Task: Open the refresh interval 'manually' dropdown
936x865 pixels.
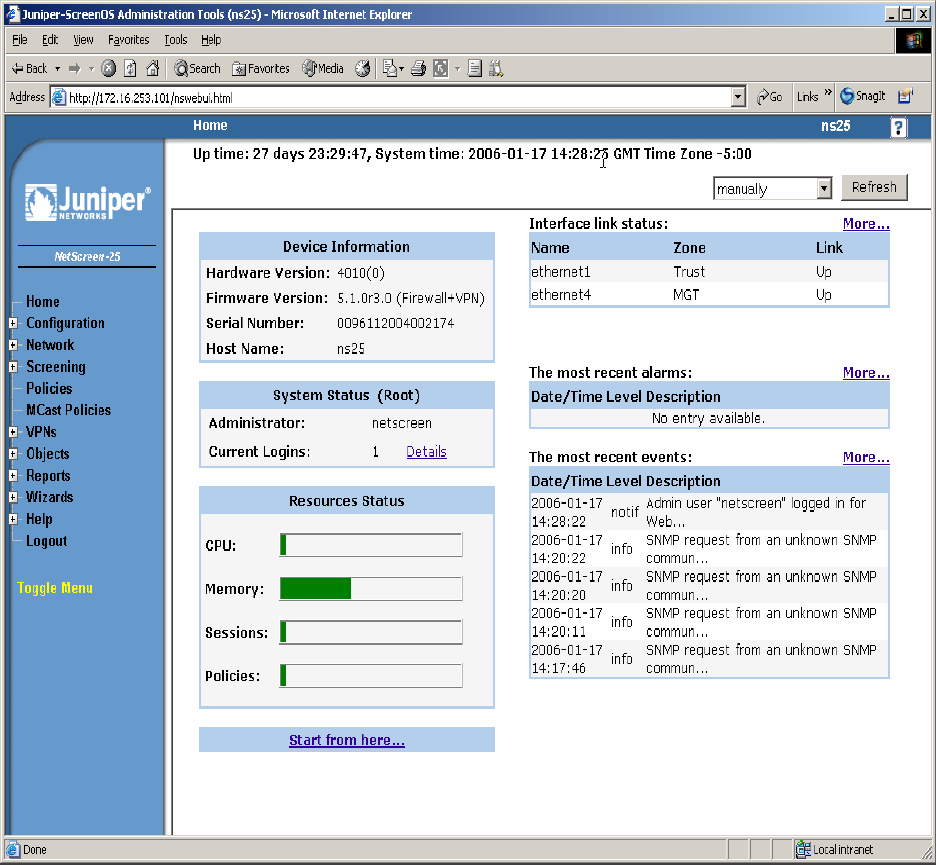Action: pos(772,189)
